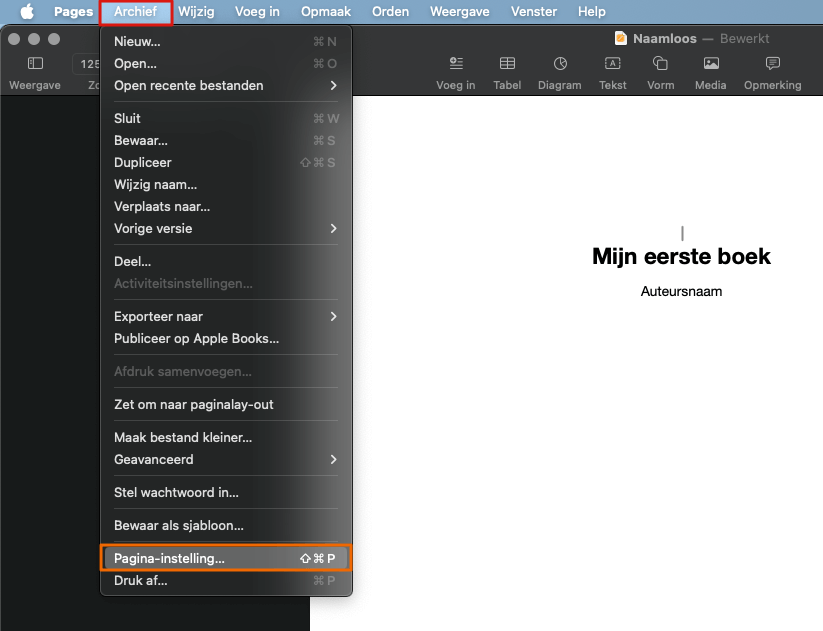Choose Wijzig naam... menu entry
The height and width of the screenshot is (631, 823).
tap(226, 185)
